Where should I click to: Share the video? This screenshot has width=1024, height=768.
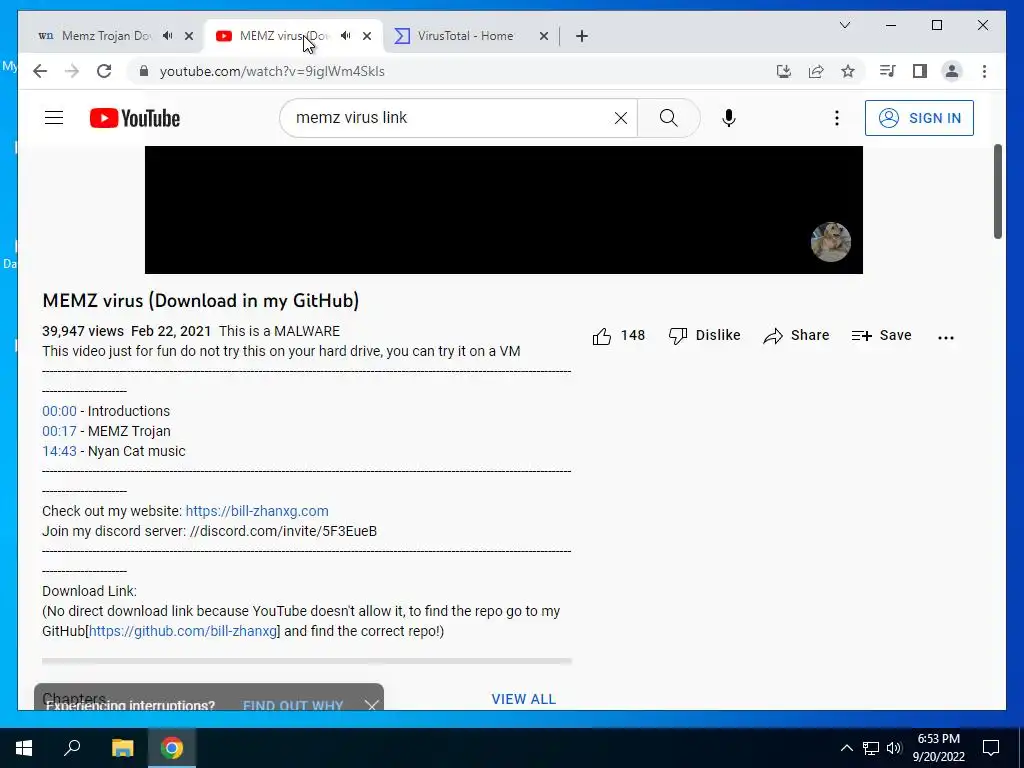tap(796, 335)
